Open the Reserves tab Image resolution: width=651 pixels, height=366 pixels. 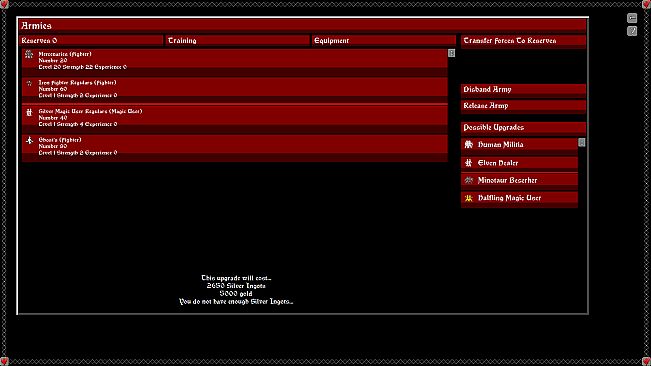[x=91, y=40]
